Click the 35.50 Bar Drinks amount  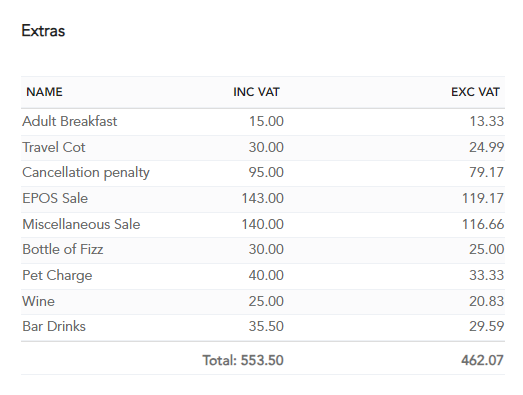266,327
